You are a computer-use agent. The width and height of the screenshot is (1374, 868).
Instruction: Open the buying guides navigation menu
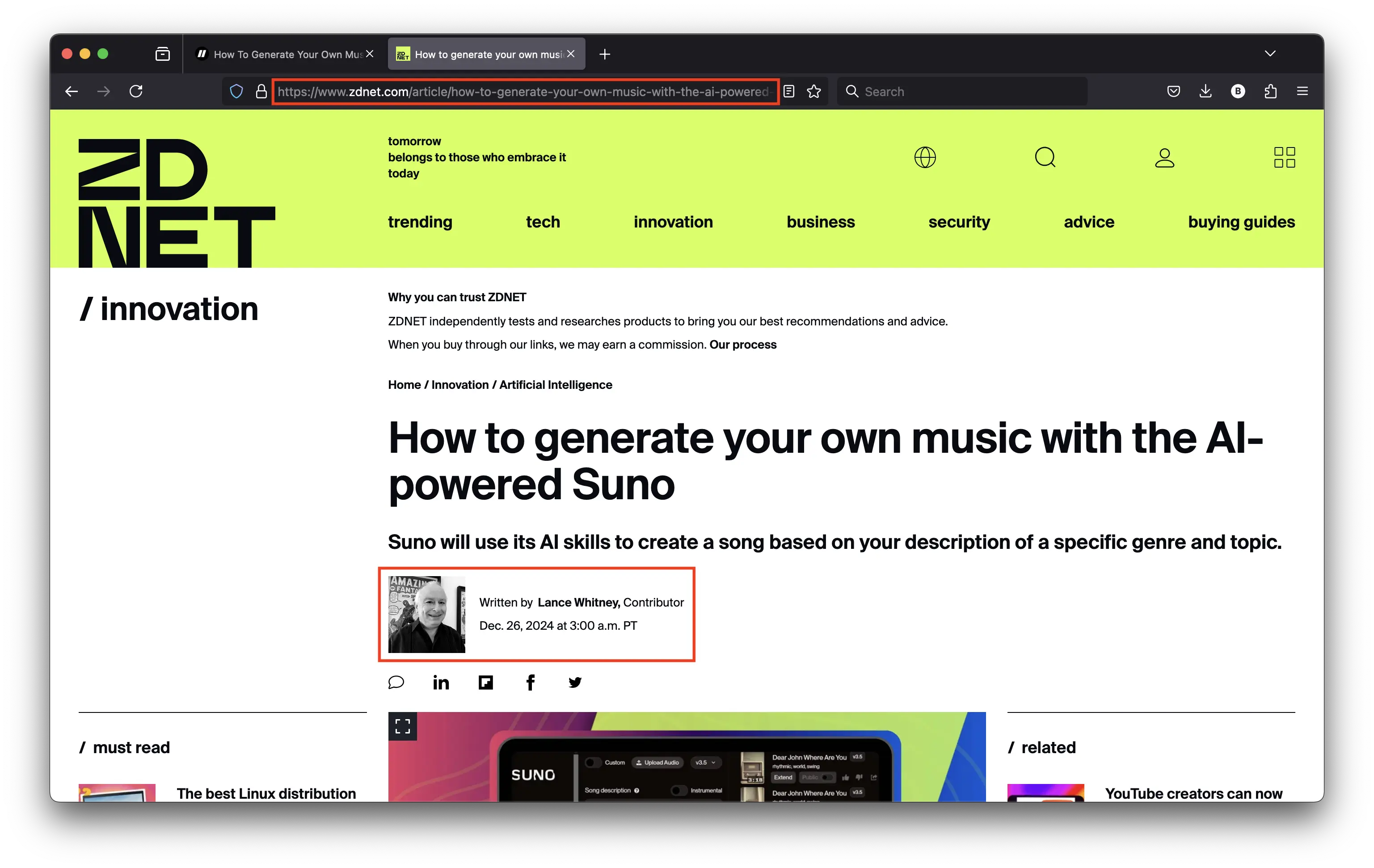pyautogui.click(x=1241, y=222)
